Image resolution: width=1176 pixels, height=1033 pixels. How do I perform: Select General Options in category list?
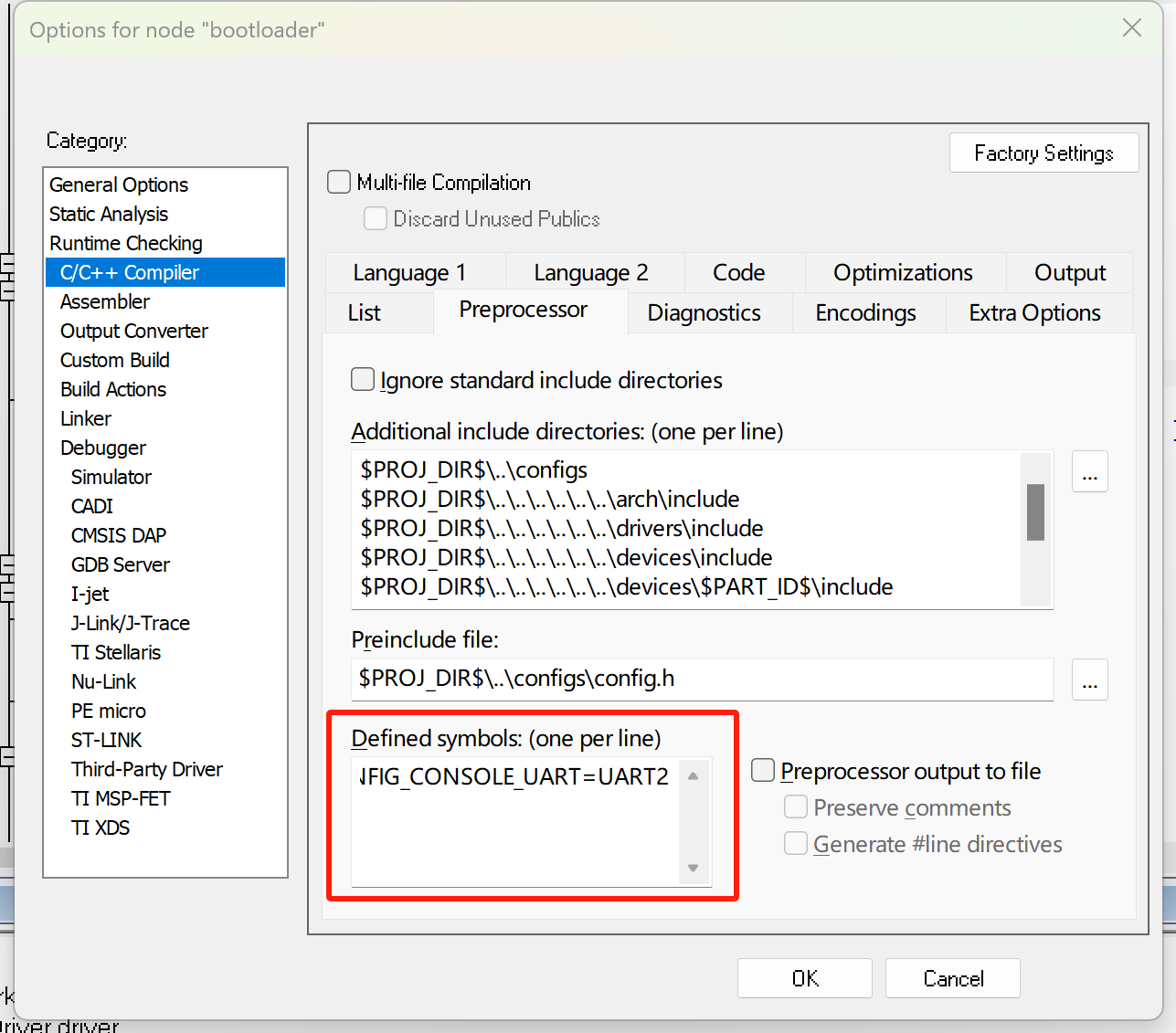point(119,184)
